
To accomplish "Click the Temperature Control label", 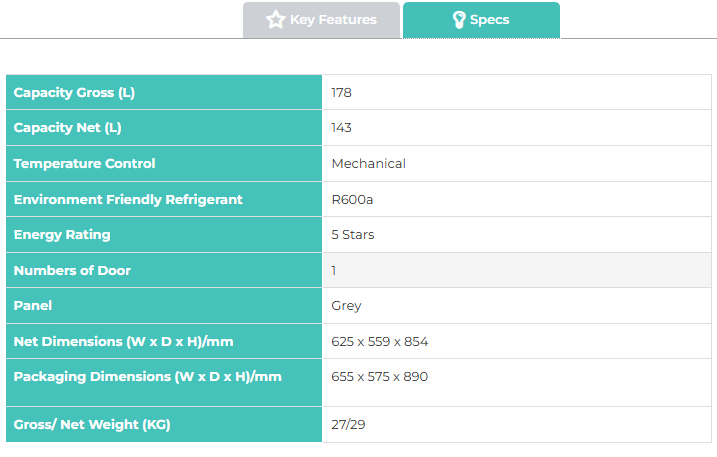I will click(x=85, y=163).
